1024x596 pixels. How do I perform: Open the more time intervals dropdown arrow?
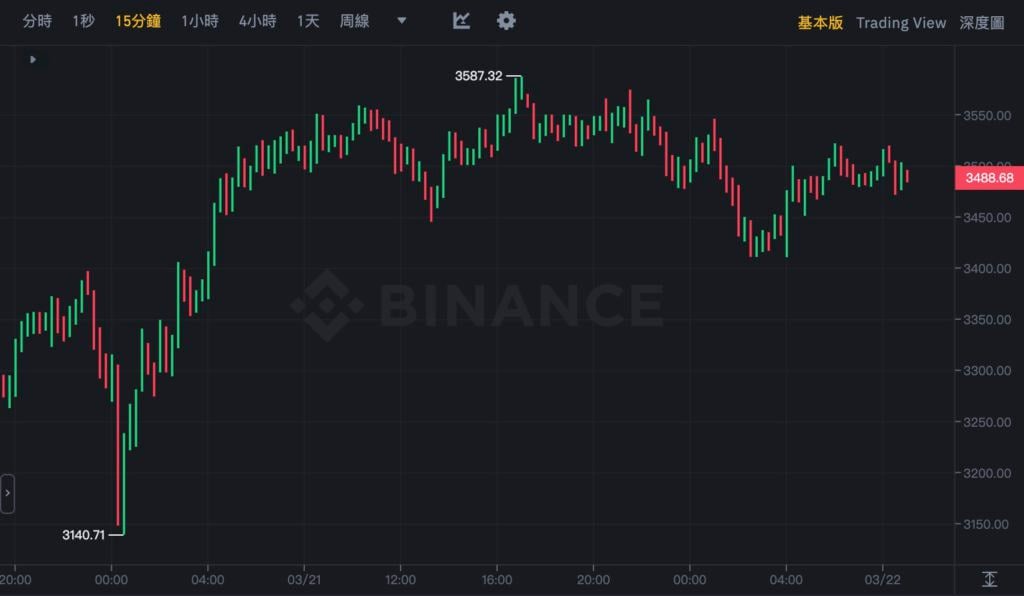coord(402,21)
